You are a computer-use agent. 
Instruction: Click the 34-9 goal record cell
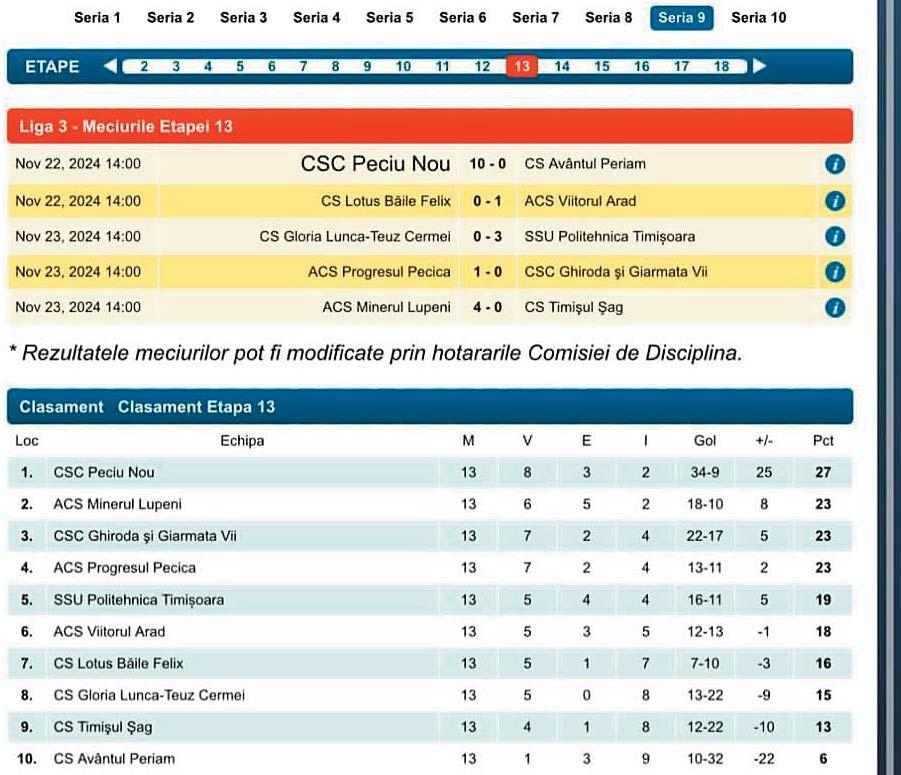[704, 472]
